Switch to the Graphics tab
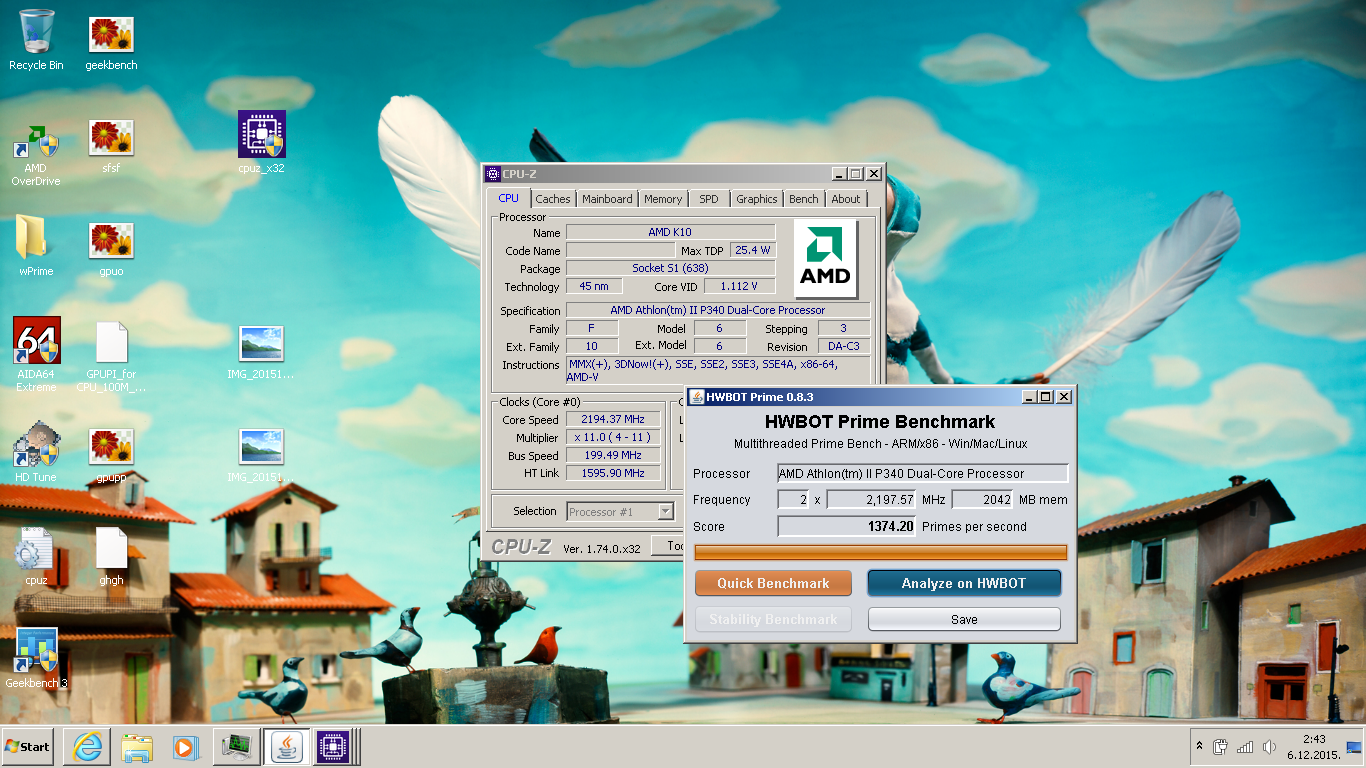Viewport: 1366px width, 768px height. click(757, 199)
